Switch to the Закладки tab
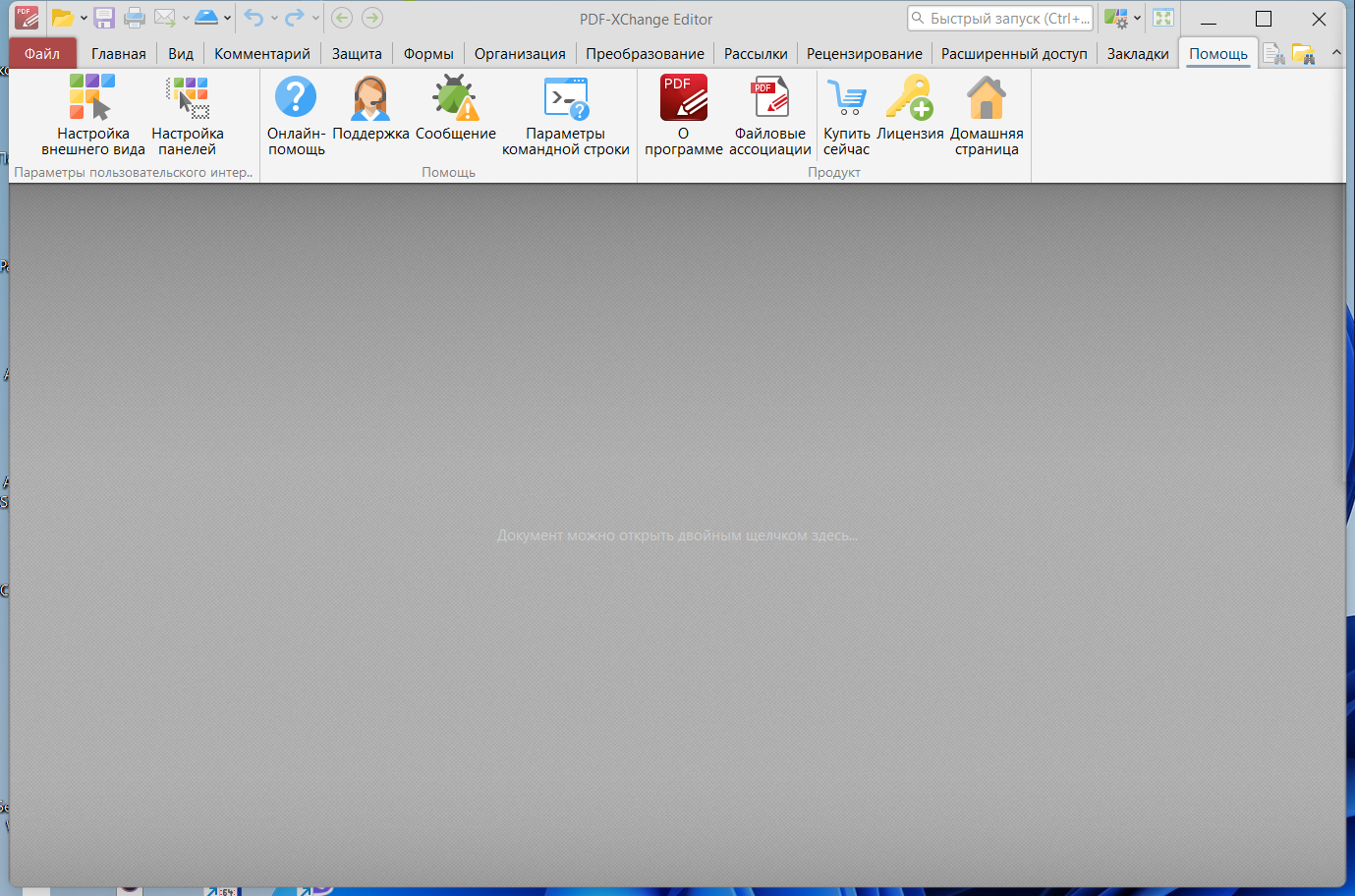1355x896 pixels. click(1138, 54)
